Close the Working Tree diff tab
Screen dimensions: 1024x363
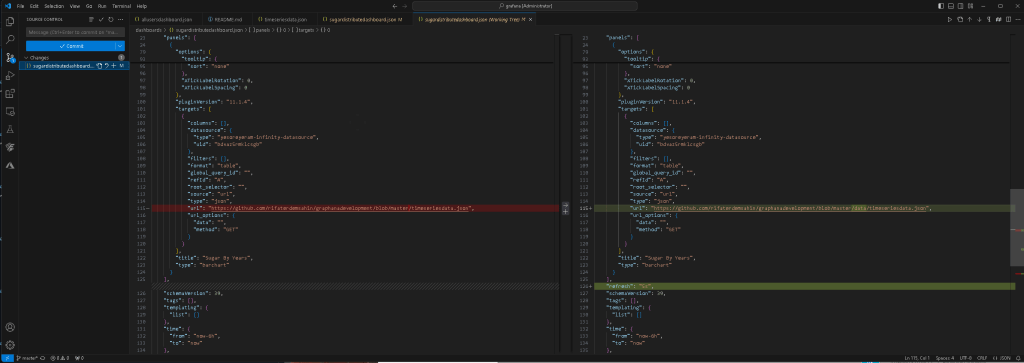click(x=530, y=20)
